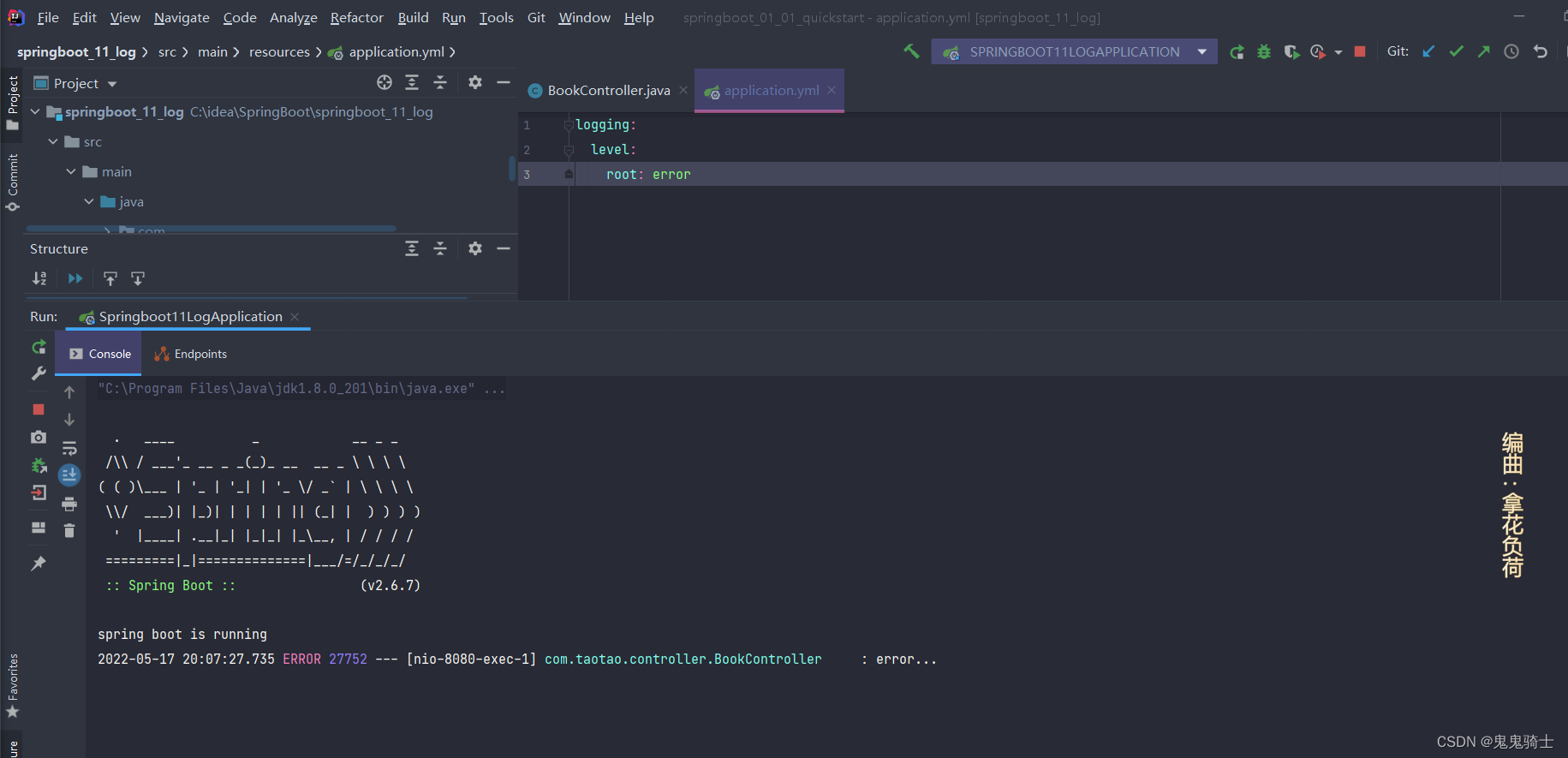Image resolution: width=1568 pixels, height=758 pixels.
Task: Click resources in the breadcrumb path
Action: pyautogui.click(x=279, y=52)
